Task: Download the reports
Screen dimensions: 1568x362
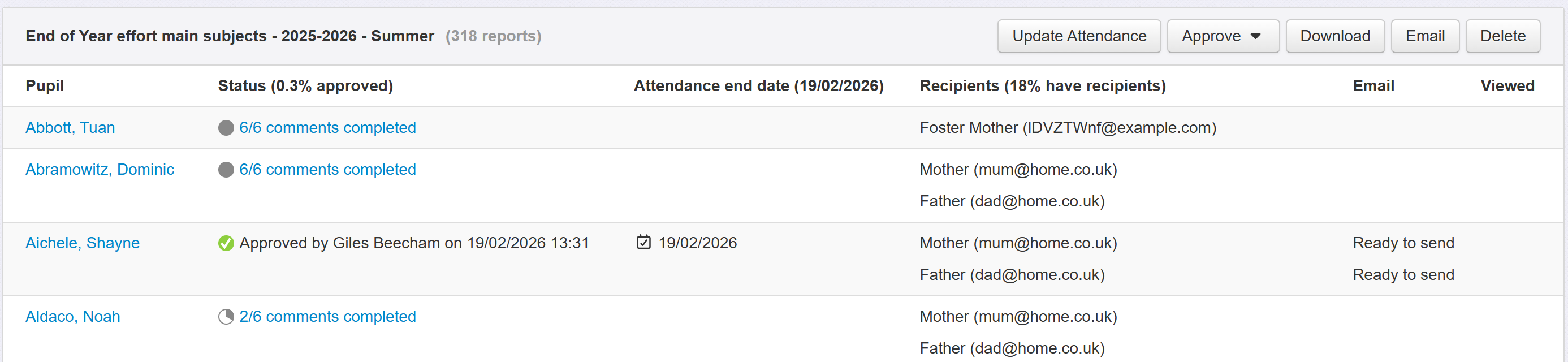Action: click(x=1334, y=37)
